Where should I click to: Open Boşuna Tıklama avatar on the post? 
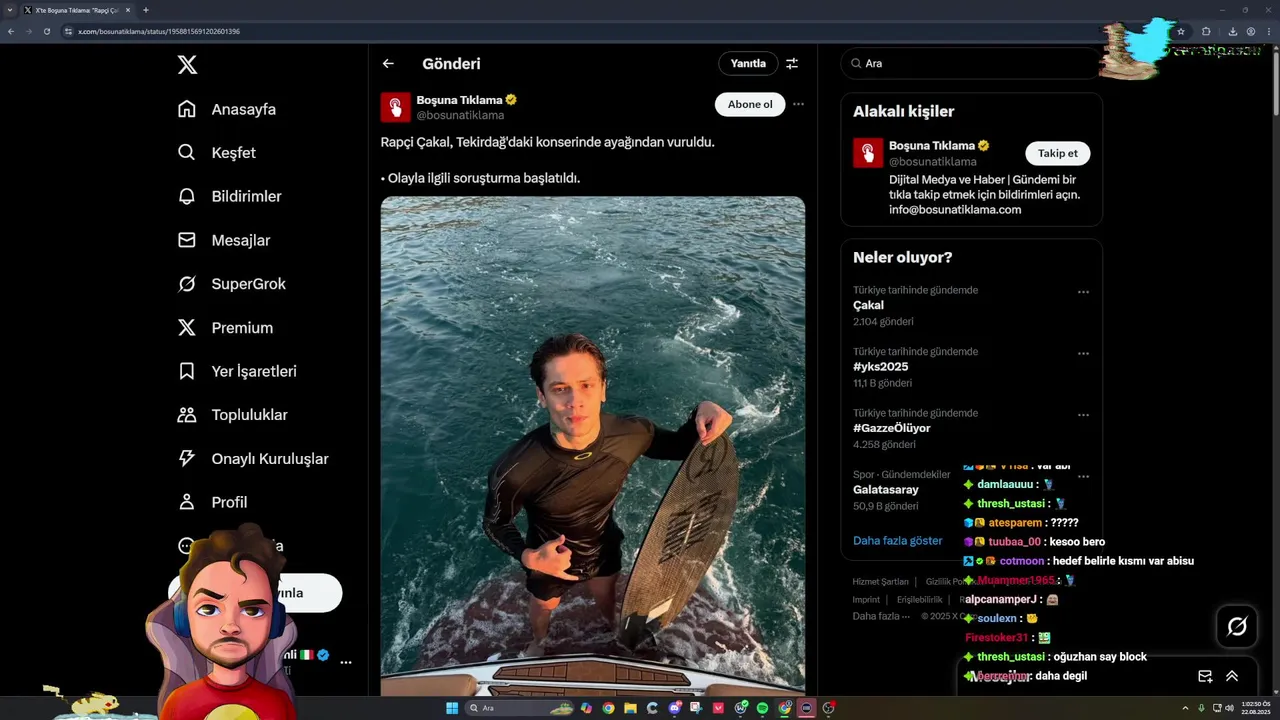396,107
